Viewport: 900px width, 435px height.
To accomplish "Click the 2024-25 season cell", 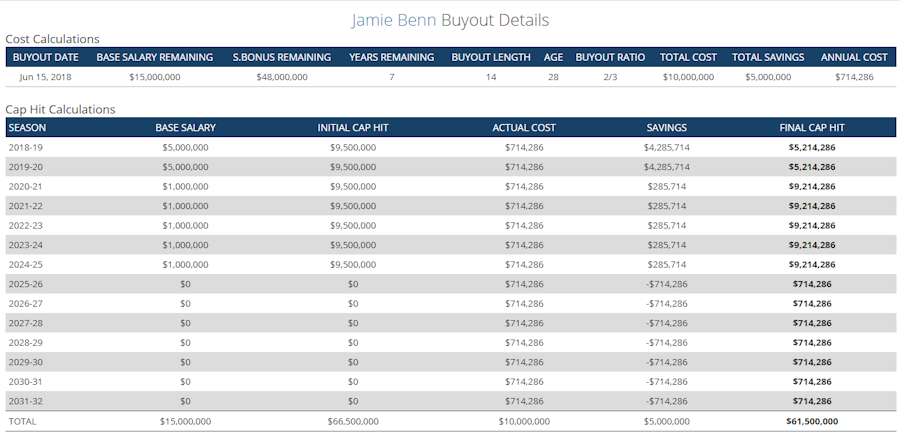I will click(25, 264).
